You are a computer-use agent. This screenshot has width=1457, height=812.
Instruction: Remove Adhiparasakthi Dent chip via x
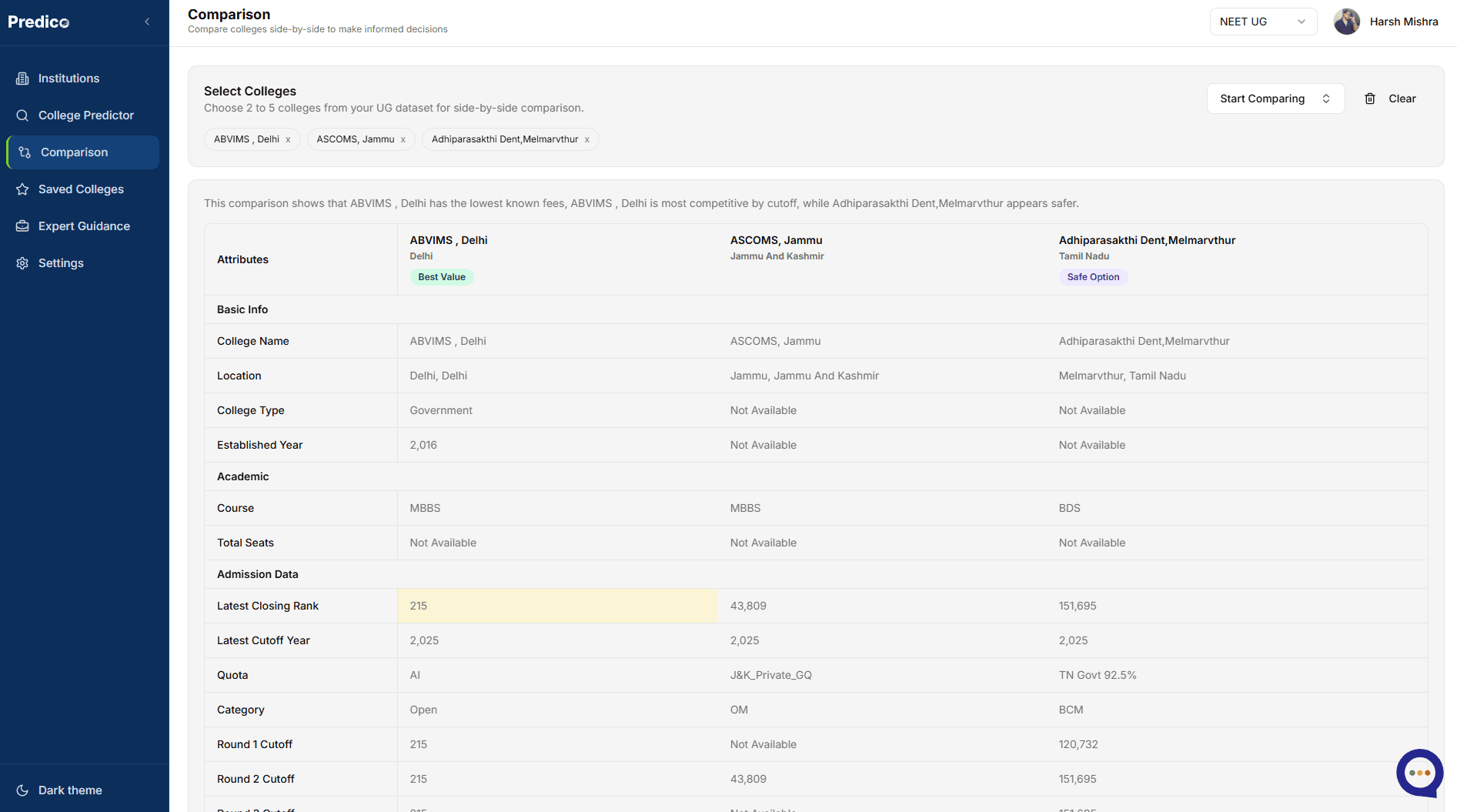point(586,139)
